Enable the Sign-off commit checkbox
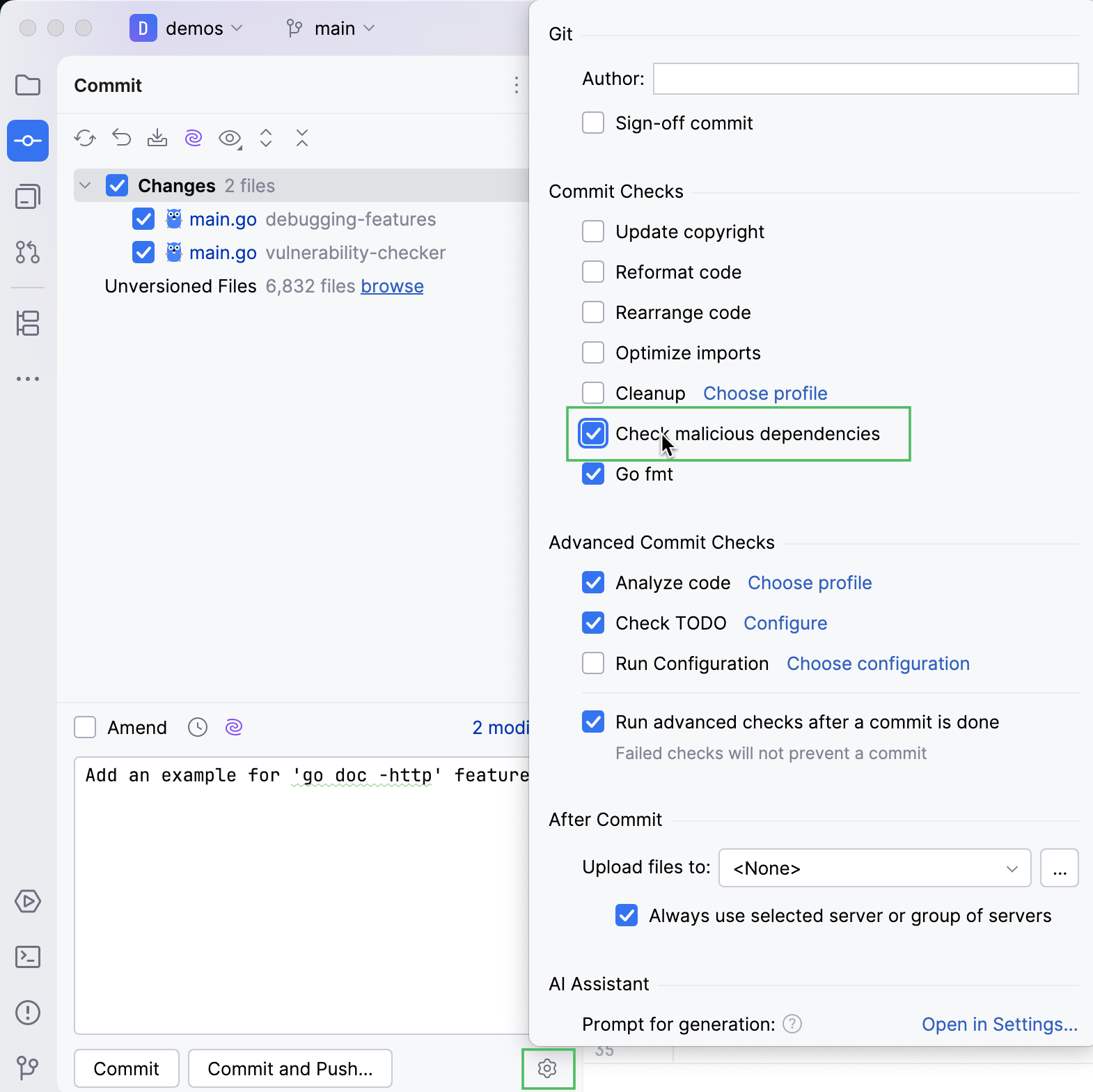 [x=593, y=123]
